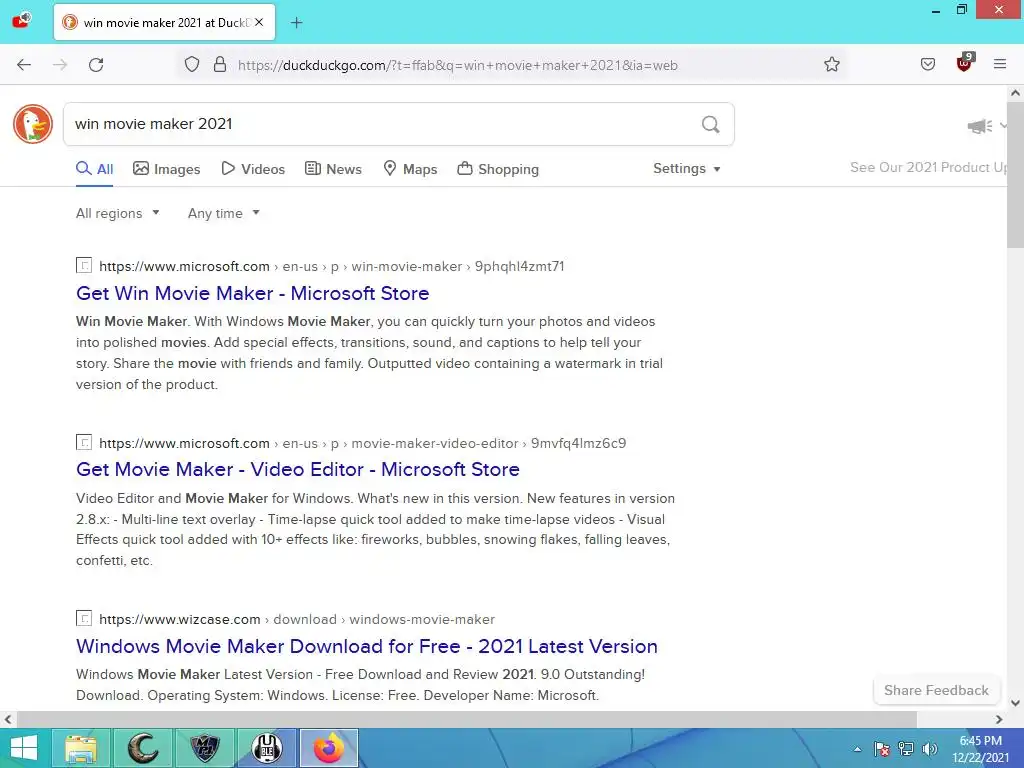This screenshot has height=768, width=1024.
Task: Click the scroll down arrow
Action: [1015, 703]
